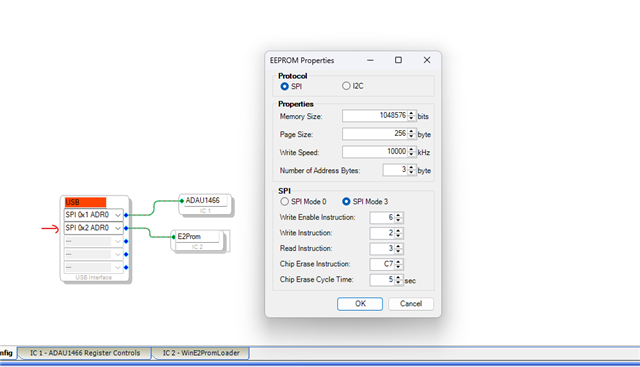Switch to IC 1 - ADAU1466 Register Controls tab
The image size is (640, 367).
85,353
